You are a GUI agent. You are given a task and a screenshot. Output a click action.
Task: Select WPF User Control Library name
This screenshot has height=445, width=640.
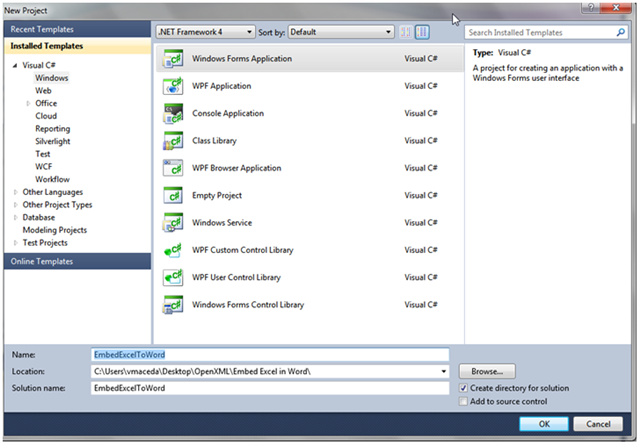point(236,277)
